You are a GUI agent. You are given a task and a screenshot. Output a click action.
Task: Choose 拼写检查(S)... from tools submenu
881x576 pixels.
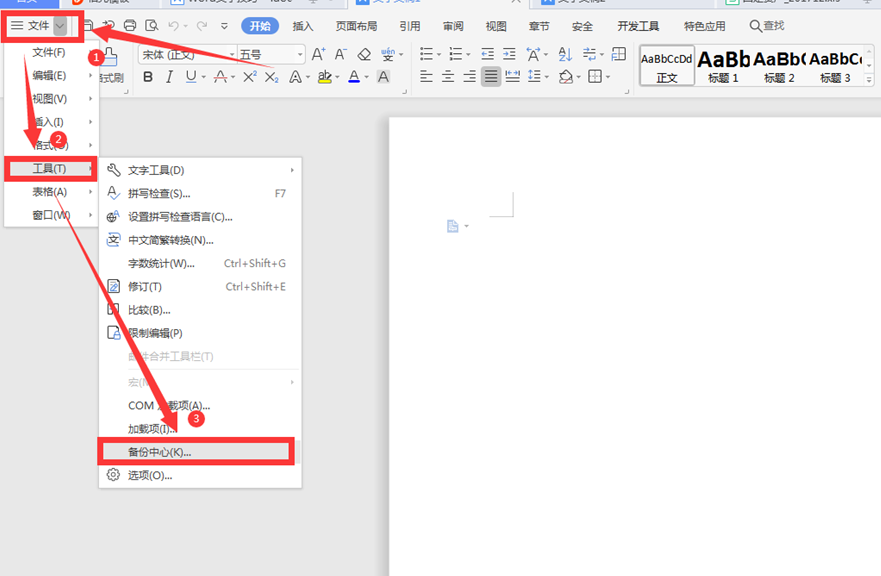[x=200, y=193]
